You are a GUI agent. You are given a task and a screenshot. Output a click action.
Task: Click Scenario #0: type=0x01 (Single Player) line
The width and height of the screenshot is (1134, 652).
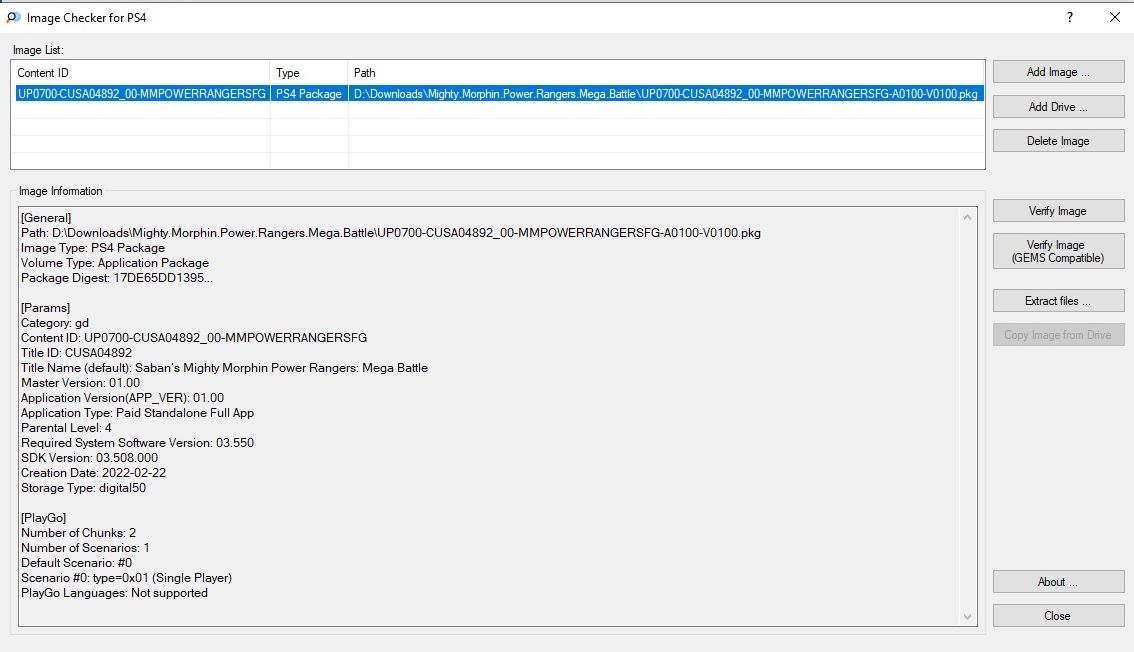tap(127, 578)
